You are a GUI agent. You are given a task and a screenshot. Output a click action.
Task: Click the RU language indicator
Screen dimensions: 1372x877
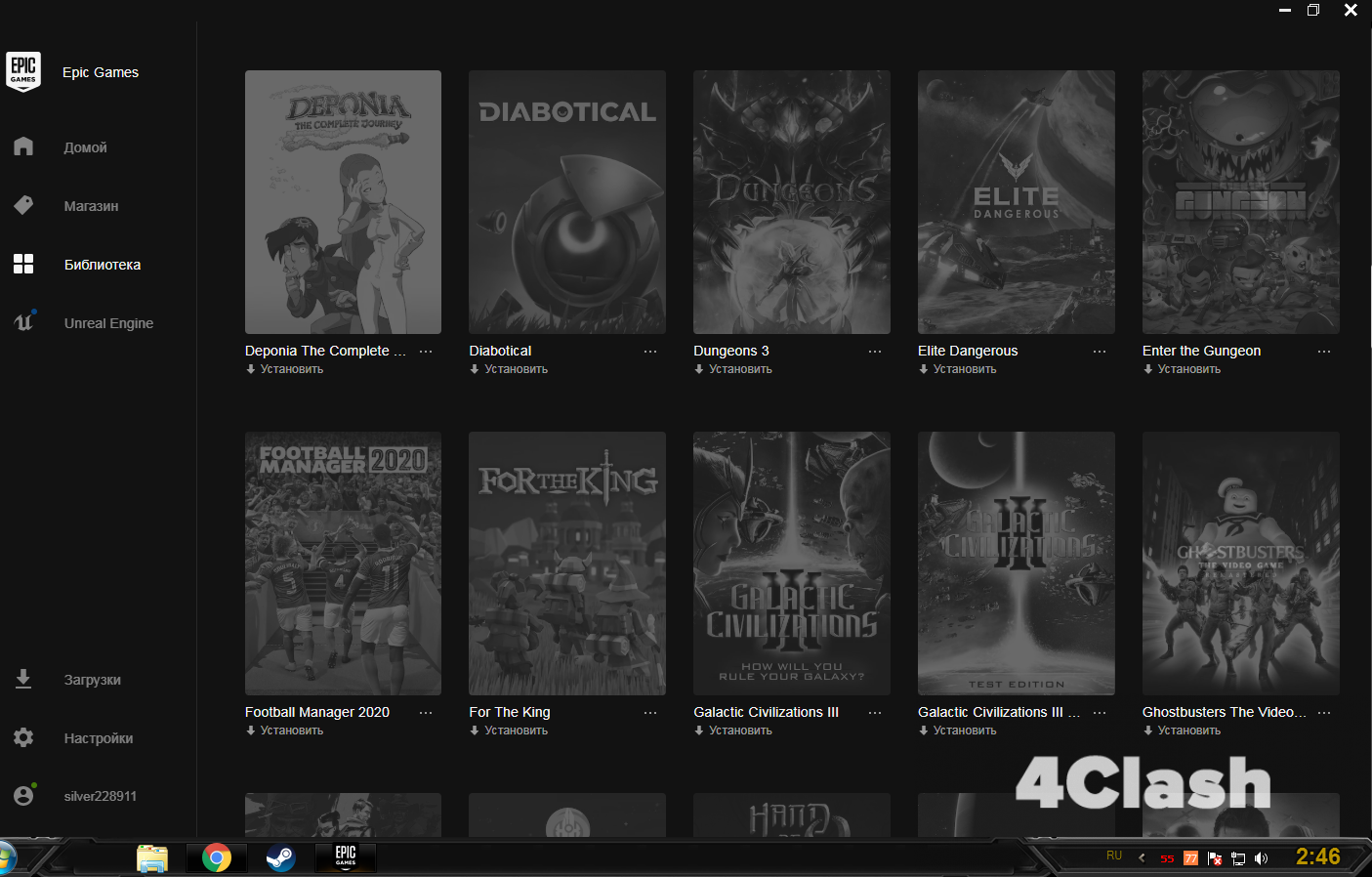point(1114,856)
